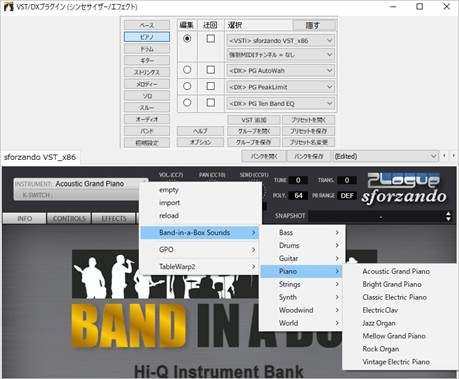Click the Plogue sforzando logo
The width and height of the screenshot is (459, 379).
[x=404, y=188]
